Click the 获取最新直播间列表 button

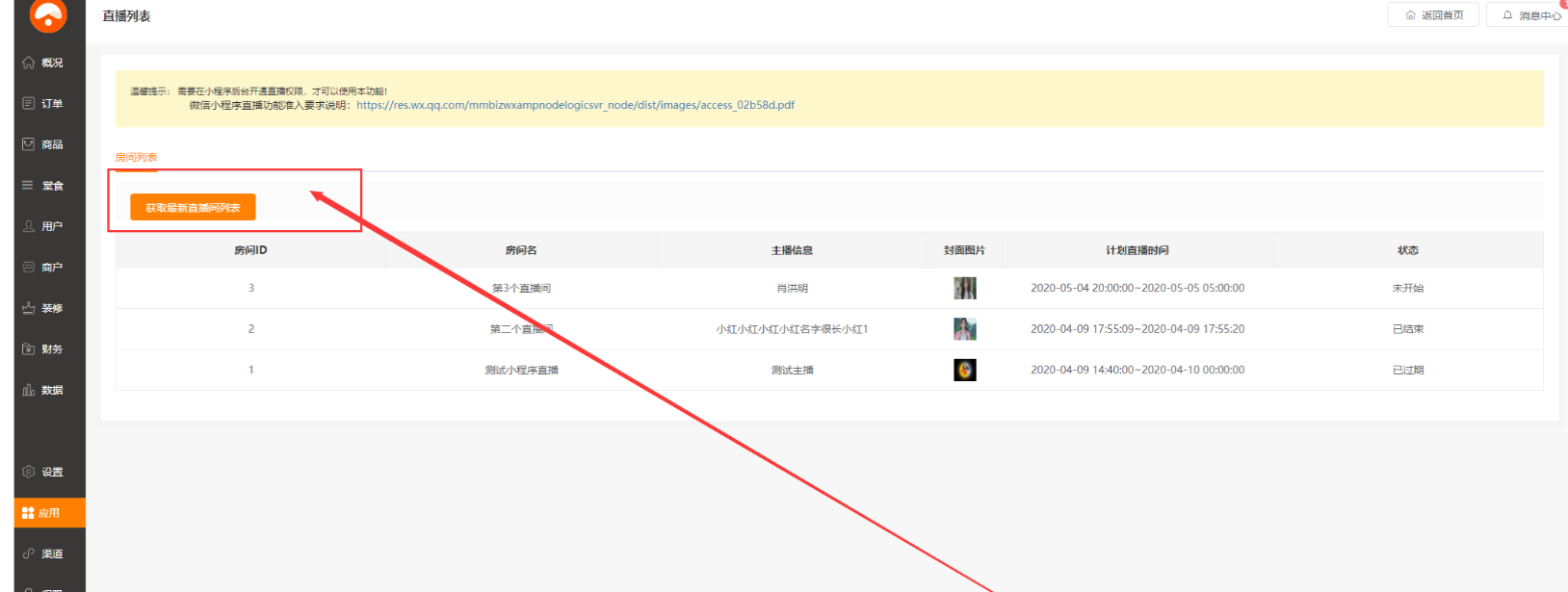[193, 207]
